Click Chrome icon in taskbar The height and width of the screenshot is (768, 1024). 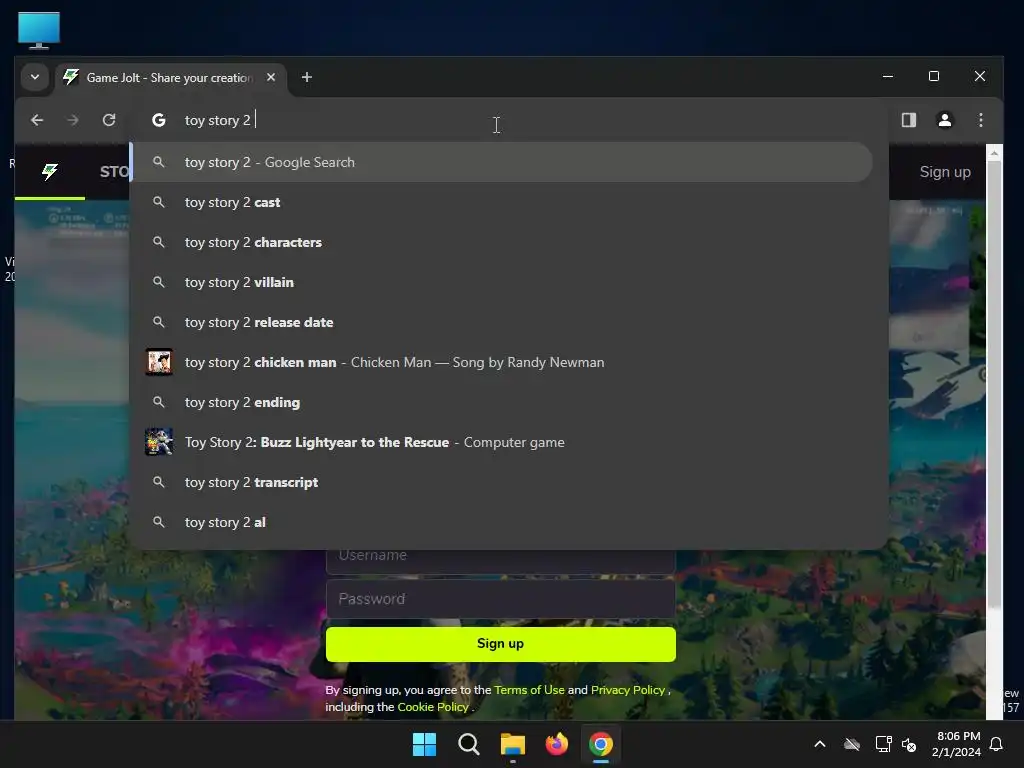[x=601, y=744]
